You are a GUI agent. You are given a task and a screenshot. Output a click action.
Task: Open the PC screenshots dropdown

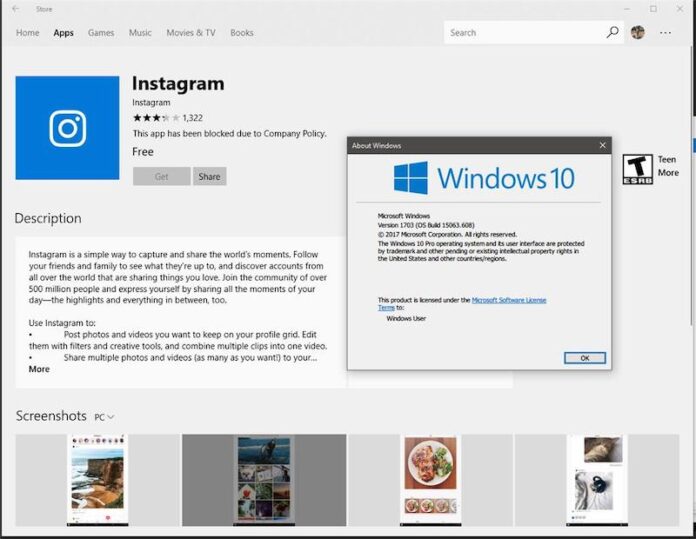pyautogui.click(x=104, y=417)
